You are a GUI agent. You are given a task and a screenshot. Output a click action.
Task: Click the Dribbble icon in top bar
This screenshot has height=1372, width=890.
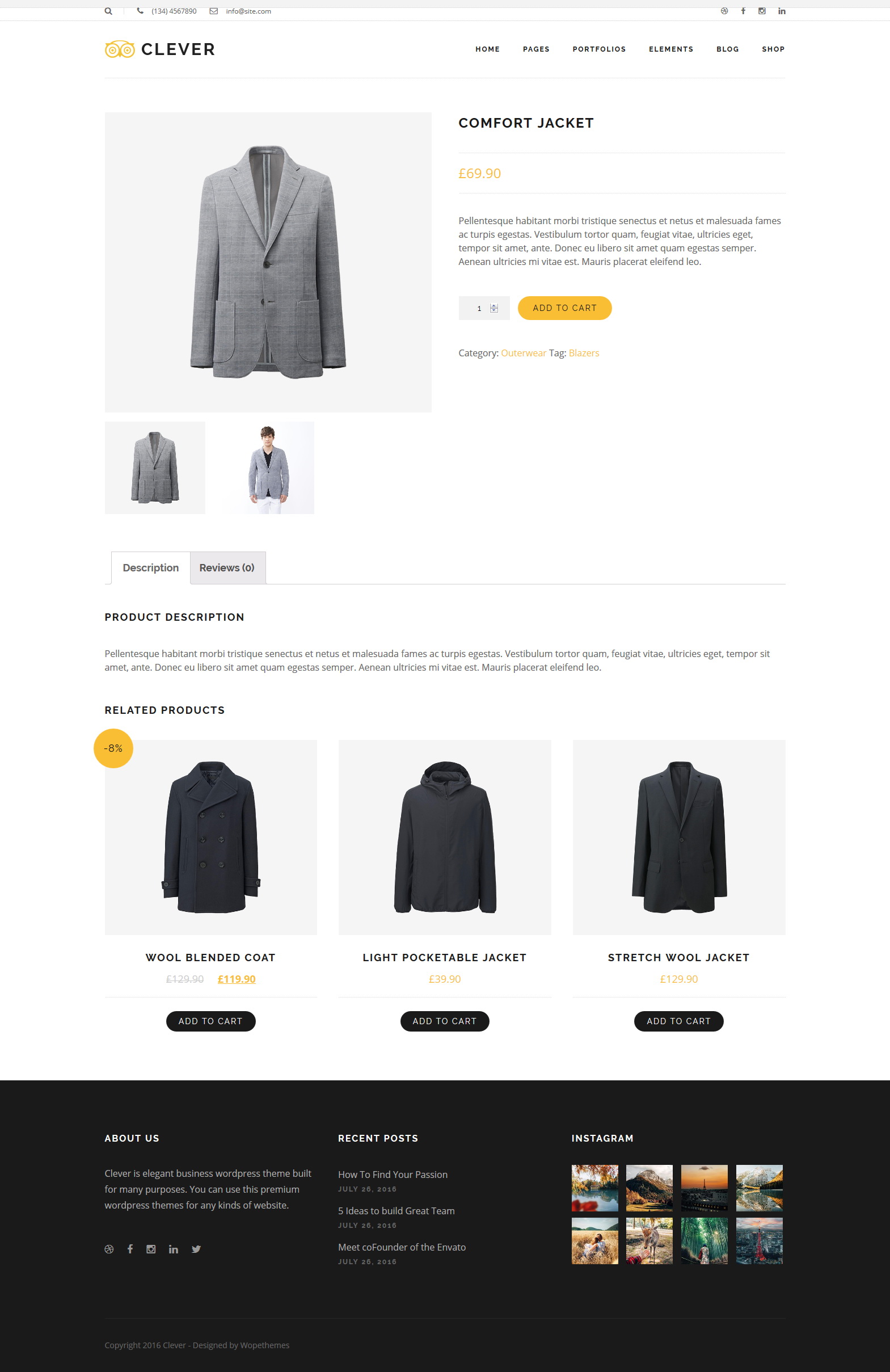tap(724, 11)
